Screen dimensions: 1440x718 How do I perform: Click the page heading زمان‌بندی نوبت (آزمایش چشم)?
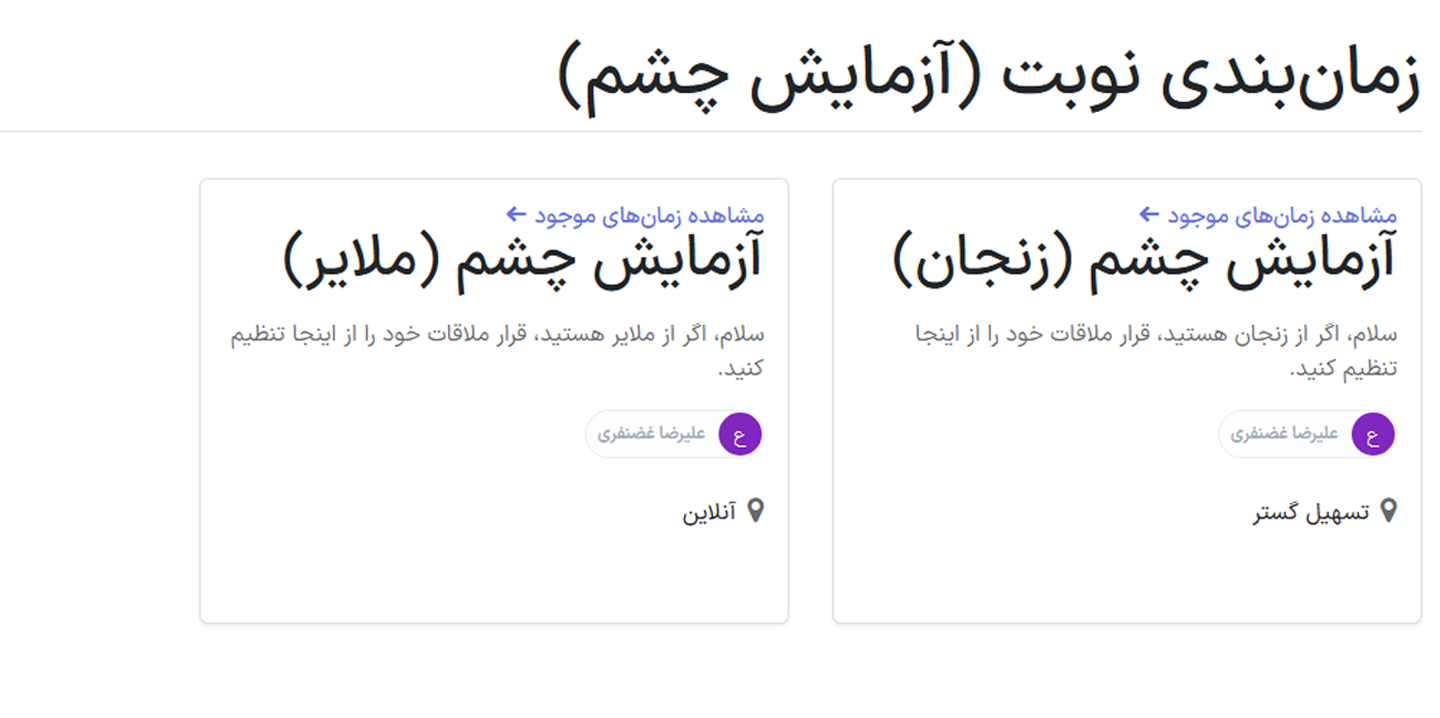990,70
